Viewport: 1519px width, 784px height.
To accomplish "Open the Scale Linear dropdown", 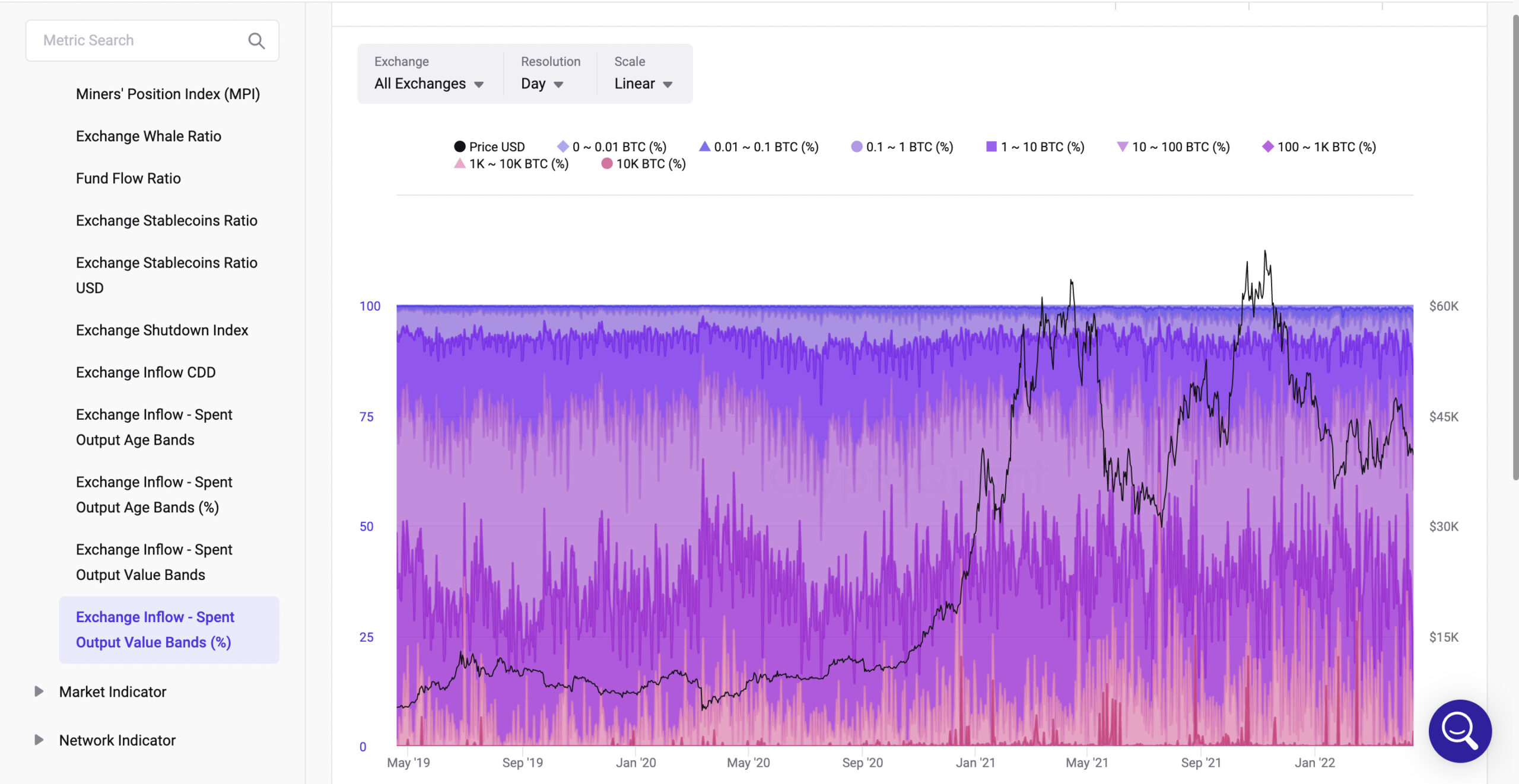I will [x=643, y=84].
